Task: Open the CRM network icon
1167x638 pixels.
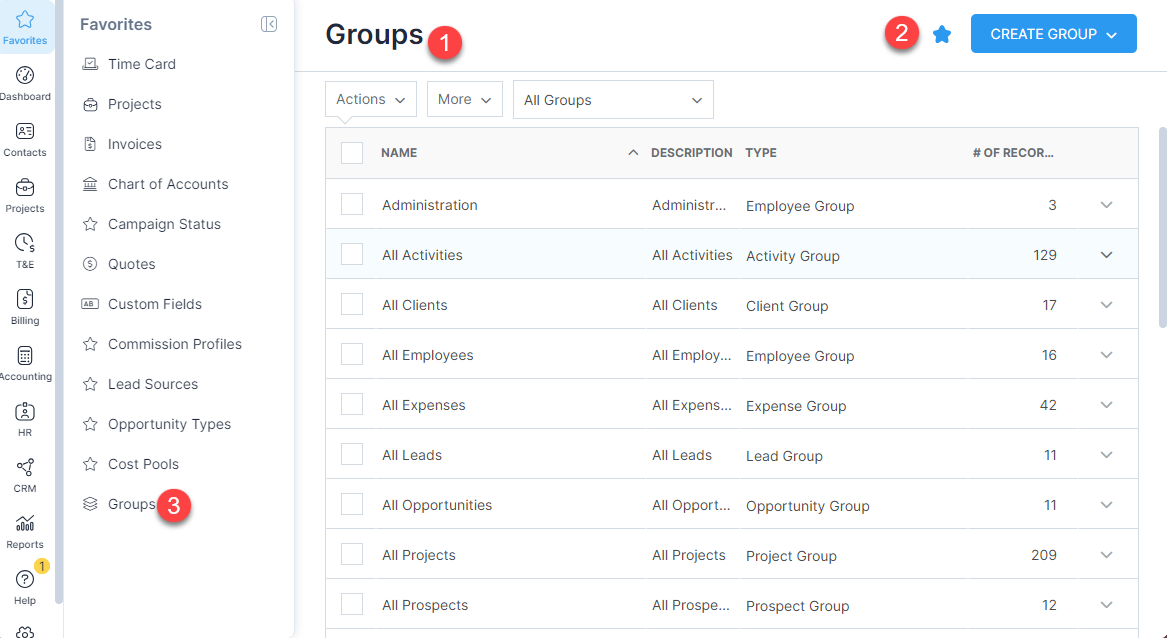Action: tap(25, 468)
